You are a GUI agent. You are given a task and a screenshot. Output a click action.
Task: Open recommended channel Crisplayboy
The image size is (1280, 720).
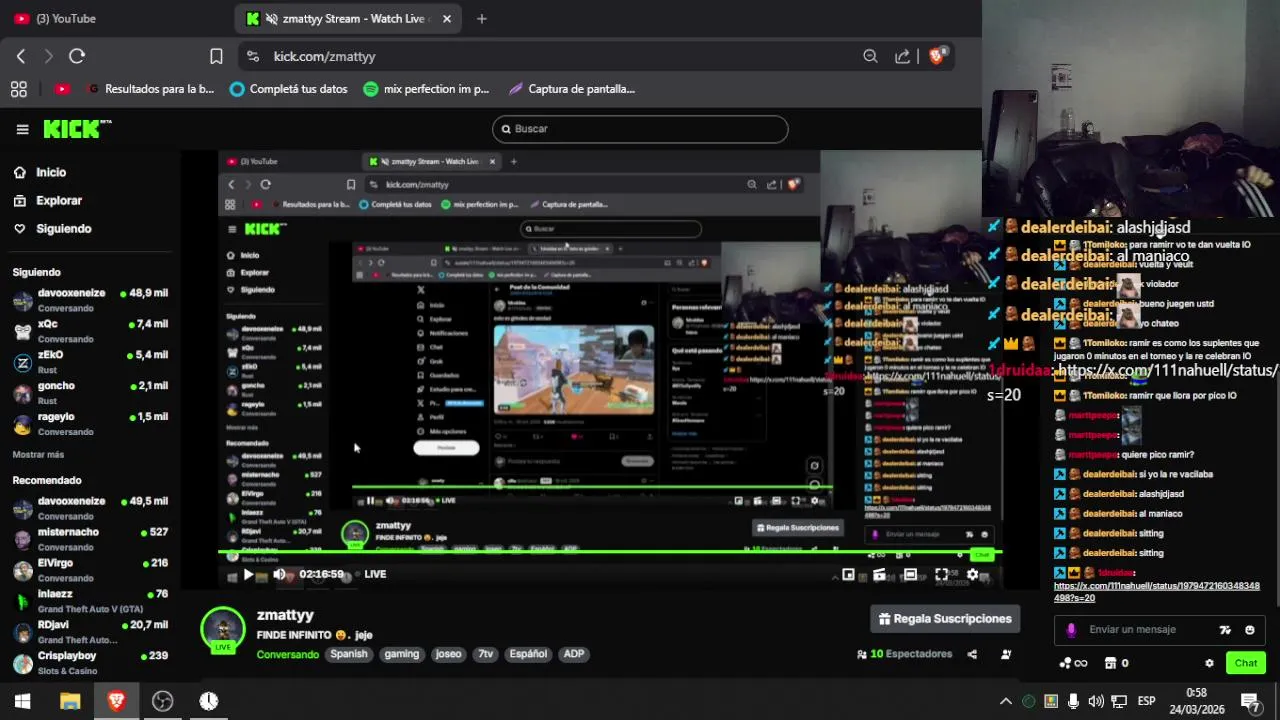tap(90, 662)
